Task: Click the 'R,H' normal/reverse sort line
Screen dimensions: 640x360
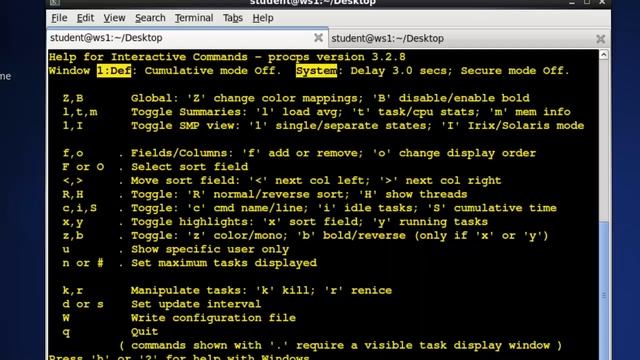Action: pos(264,194)
